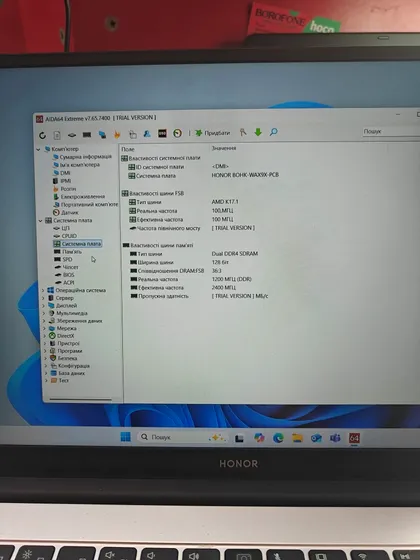This screenshot has height=560, width=420.
Task: Select Ім'я комп'ютера tree item
Action: (x=76, y=165)
